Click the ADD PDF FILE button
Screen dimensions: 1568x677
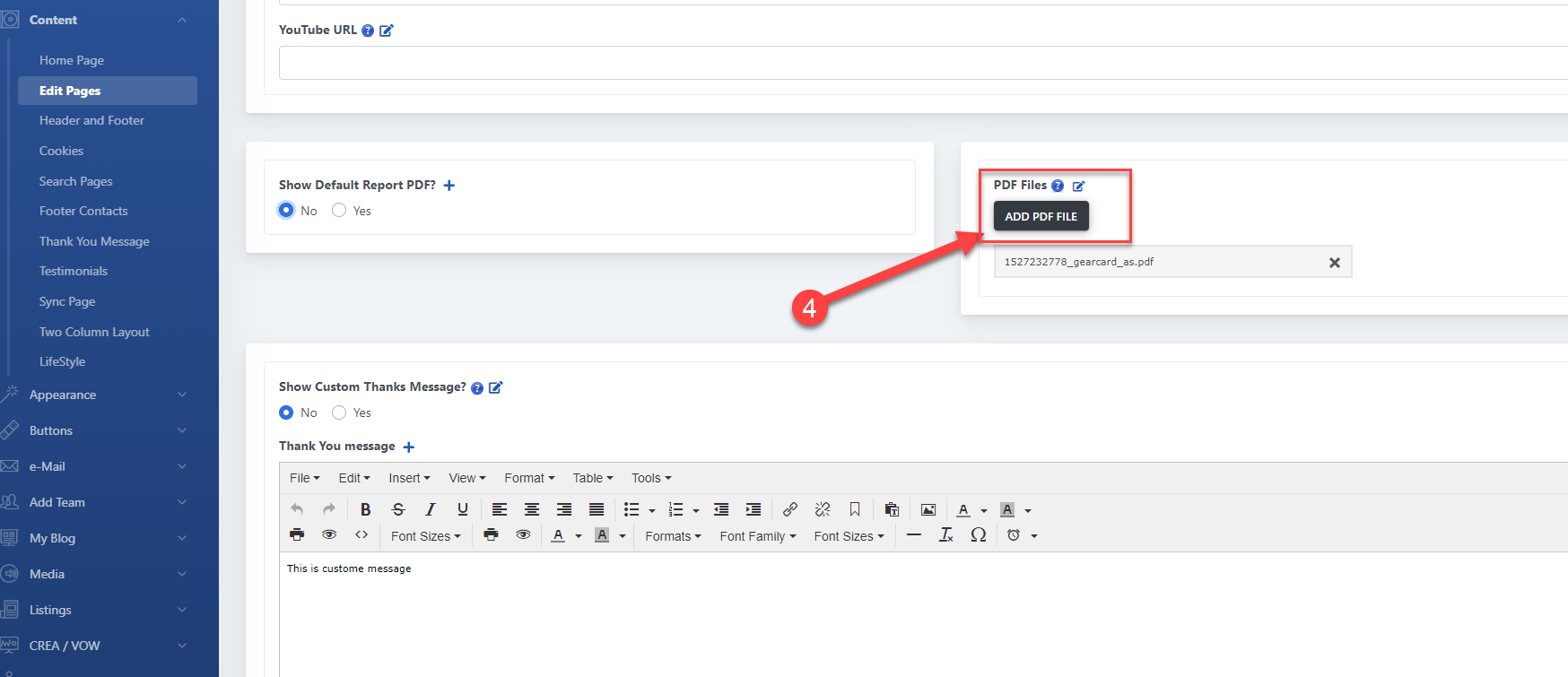1041,216
